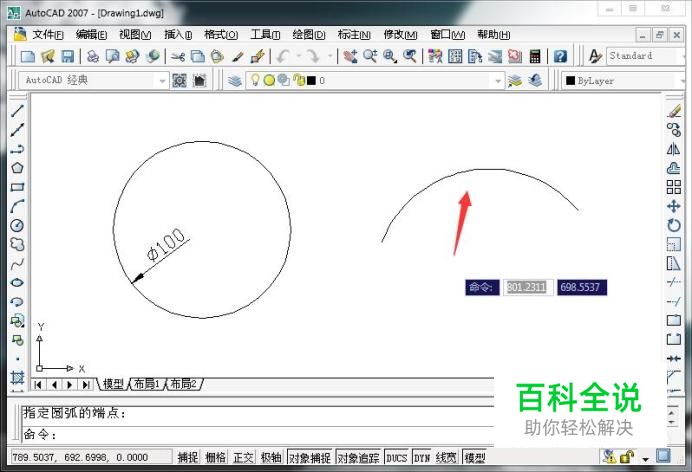Open the Layer Properties Manager icon
The image size is (692, 472).
(x=235, y=80)
